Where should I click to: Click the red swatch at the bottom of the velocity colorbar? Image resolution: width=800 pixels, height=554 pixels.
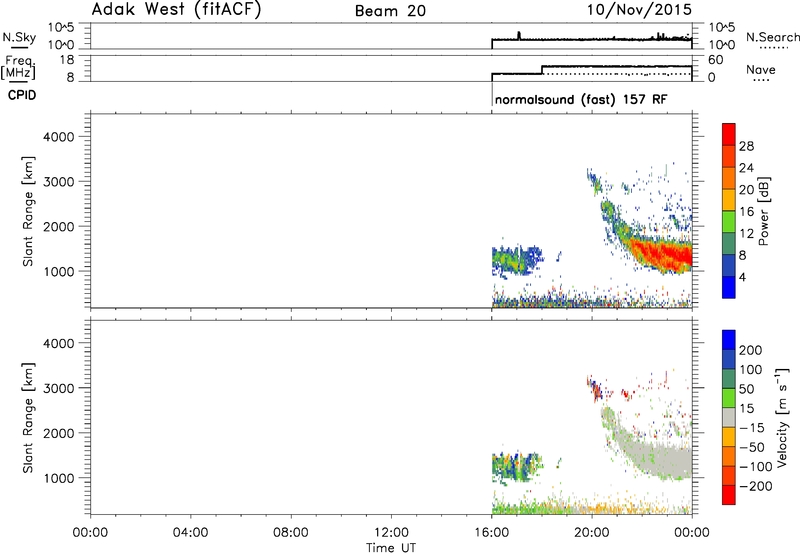tap(729, 495)
